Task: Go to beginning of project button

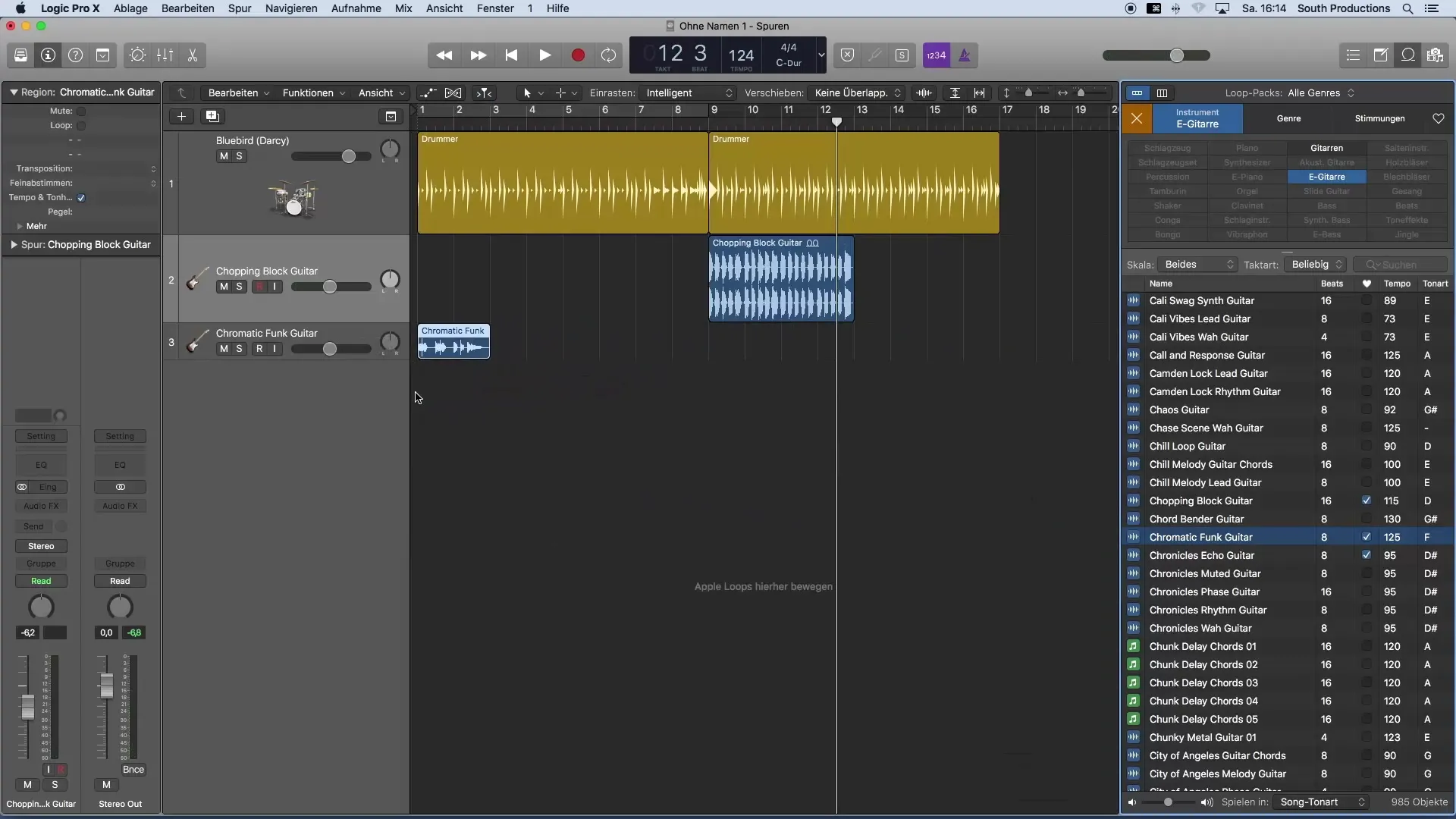Action: tap(511, 55)
